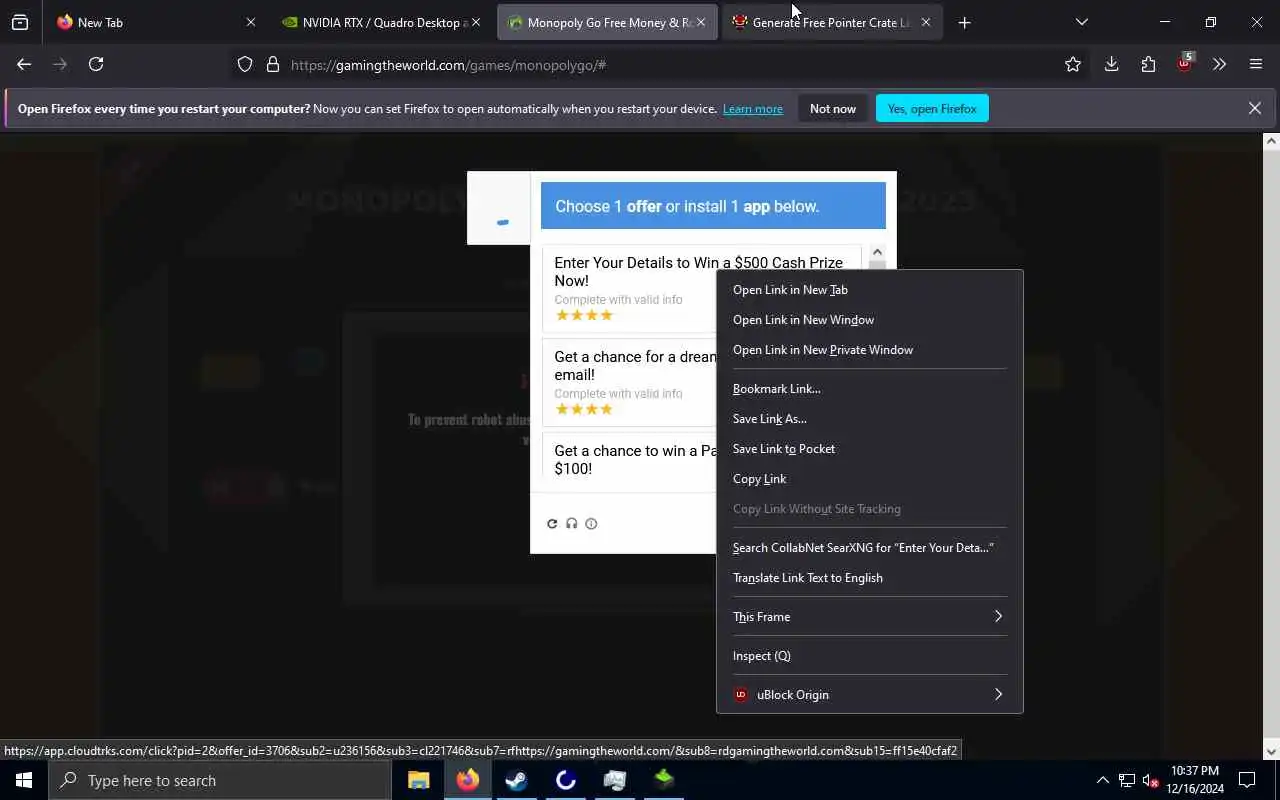Click the page scrollbar up arrow
This screenshot has width=1280, height=800.
[x=1271, y=141]
